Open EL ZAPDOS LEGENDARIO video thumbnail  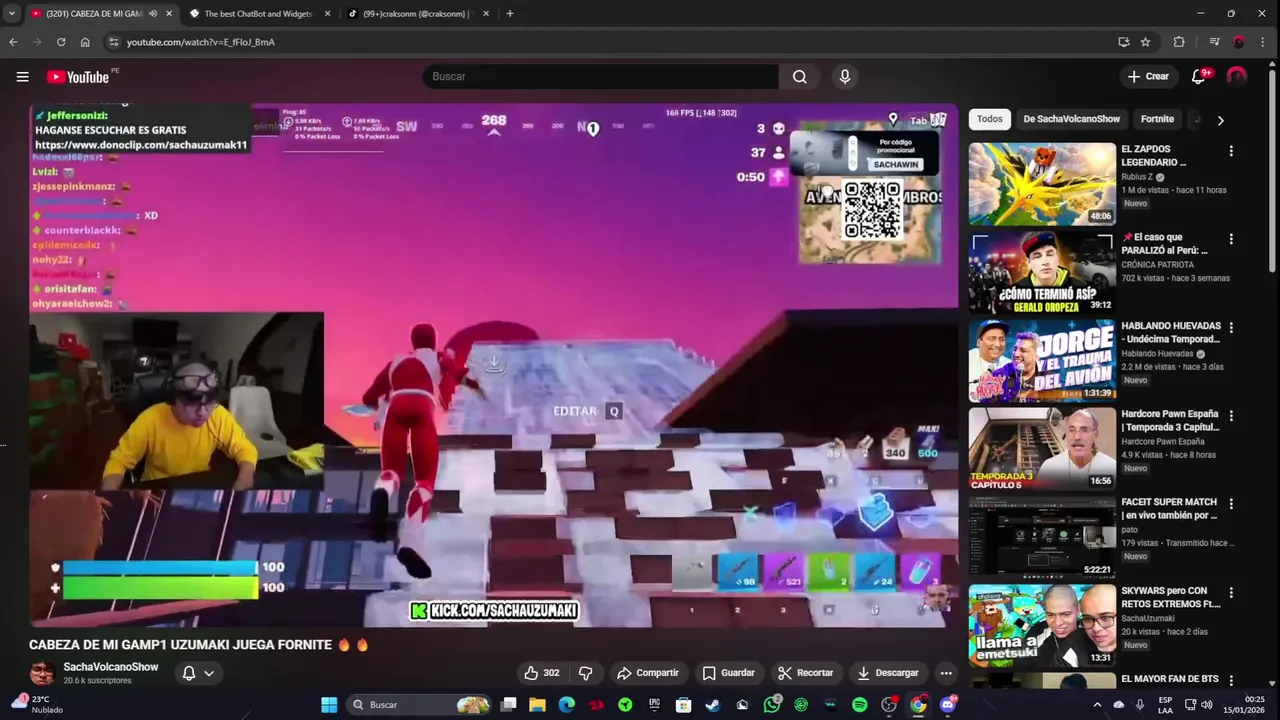point(1042,184)
